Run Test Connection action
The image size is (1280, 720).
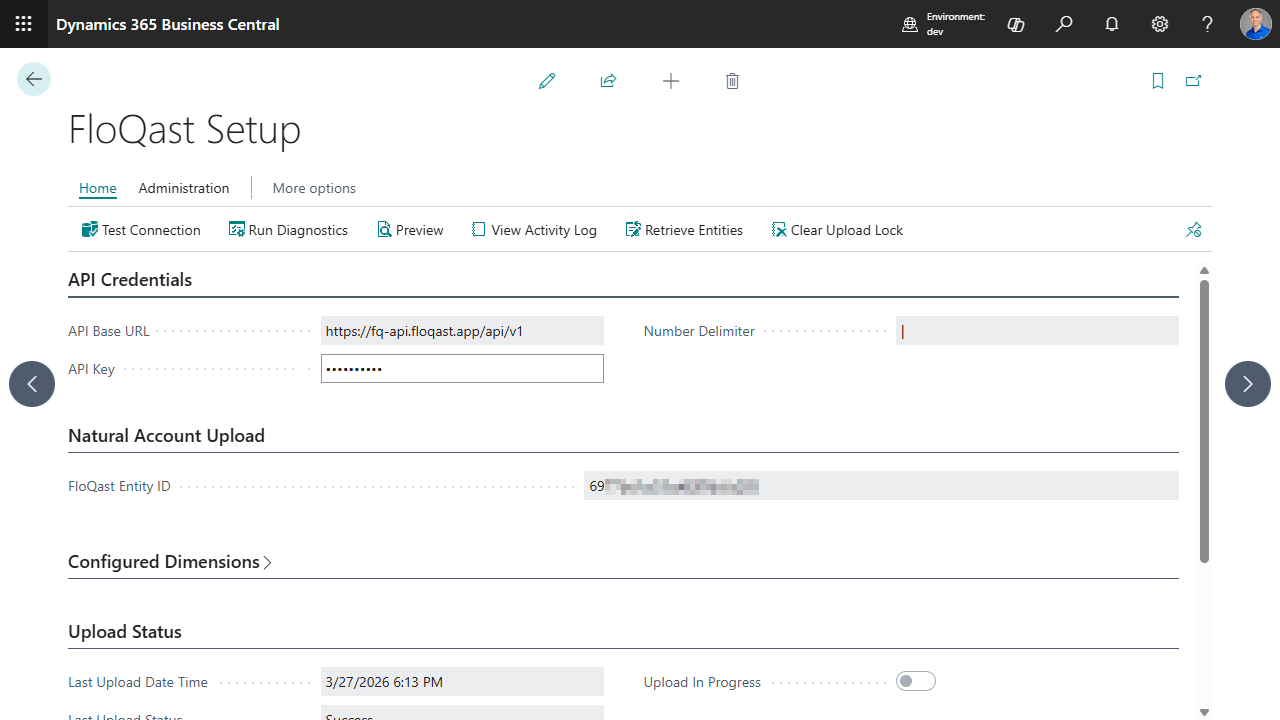point(141,230)
